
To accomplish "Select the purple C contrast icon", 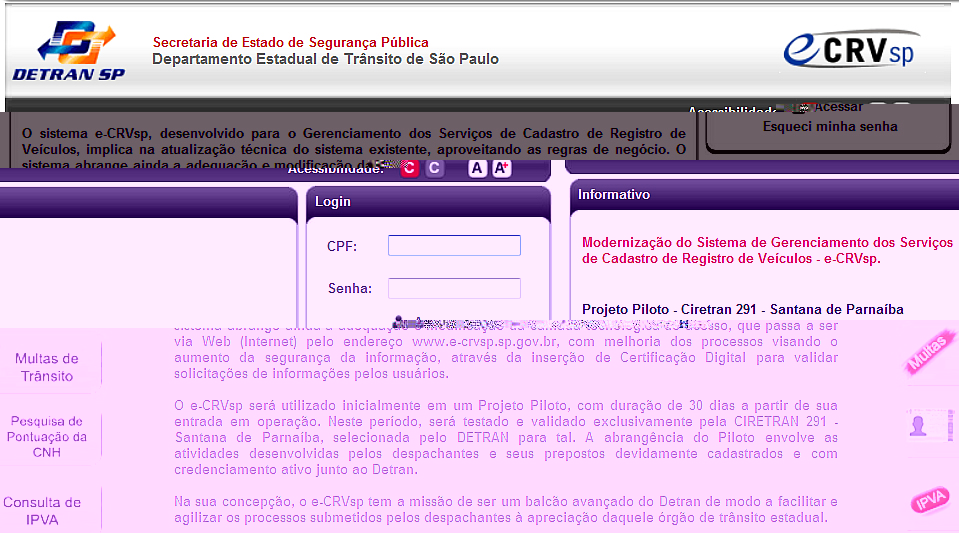I will coord(434,168).
